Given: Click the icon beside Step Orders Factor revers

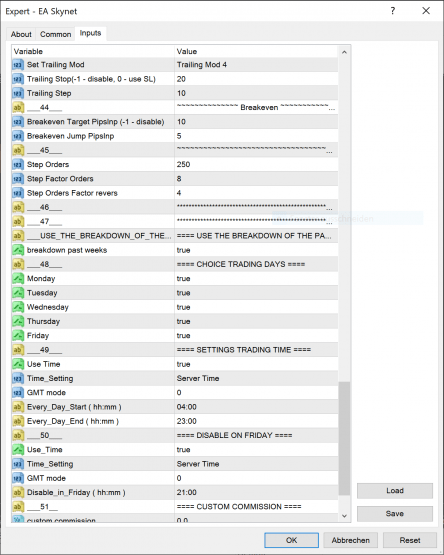Looking at the screenshot, I should coord(18,193).
